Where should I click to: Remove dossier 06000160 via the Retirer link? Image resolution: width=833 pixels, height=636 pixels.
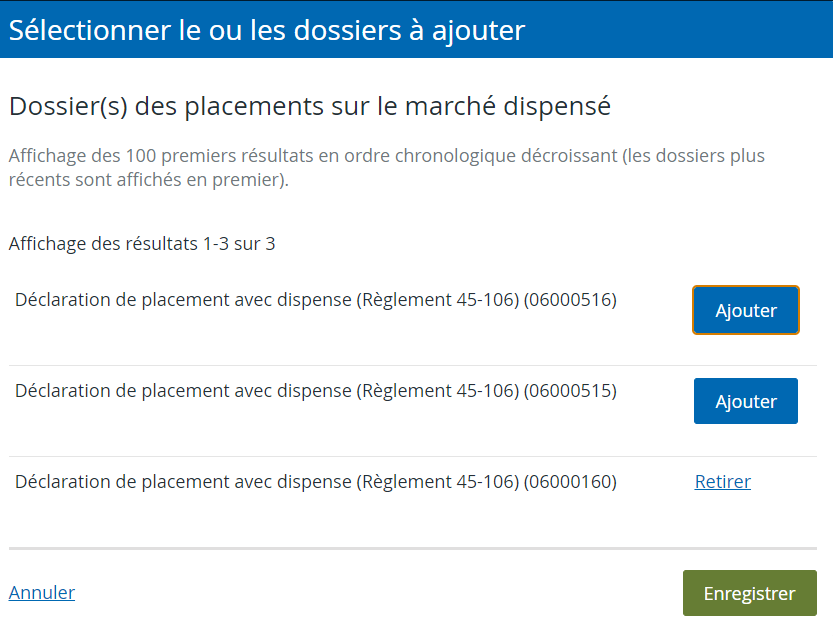click(x=722, y=481)
